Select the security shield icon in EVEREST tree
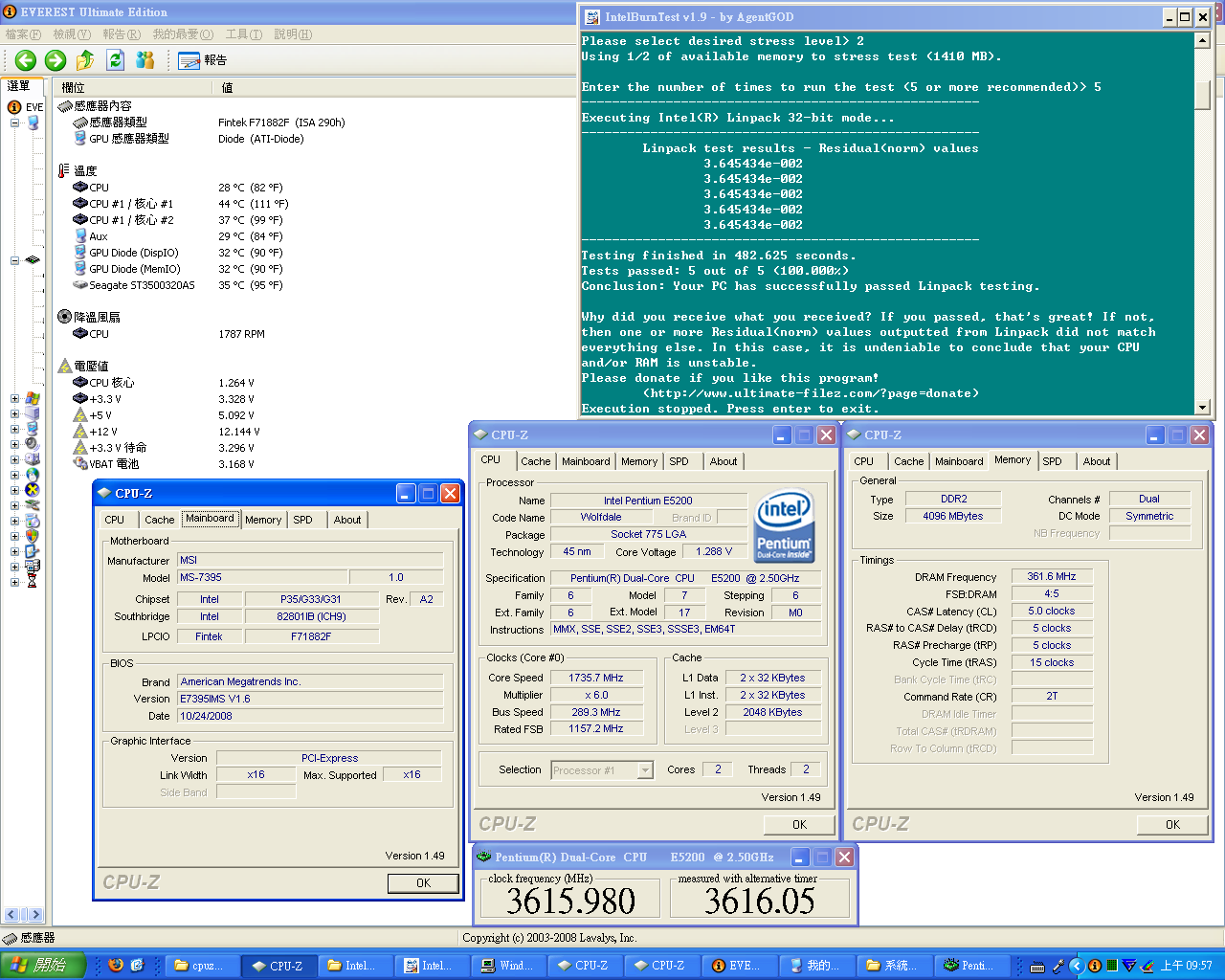 click(x=33, y=536)
